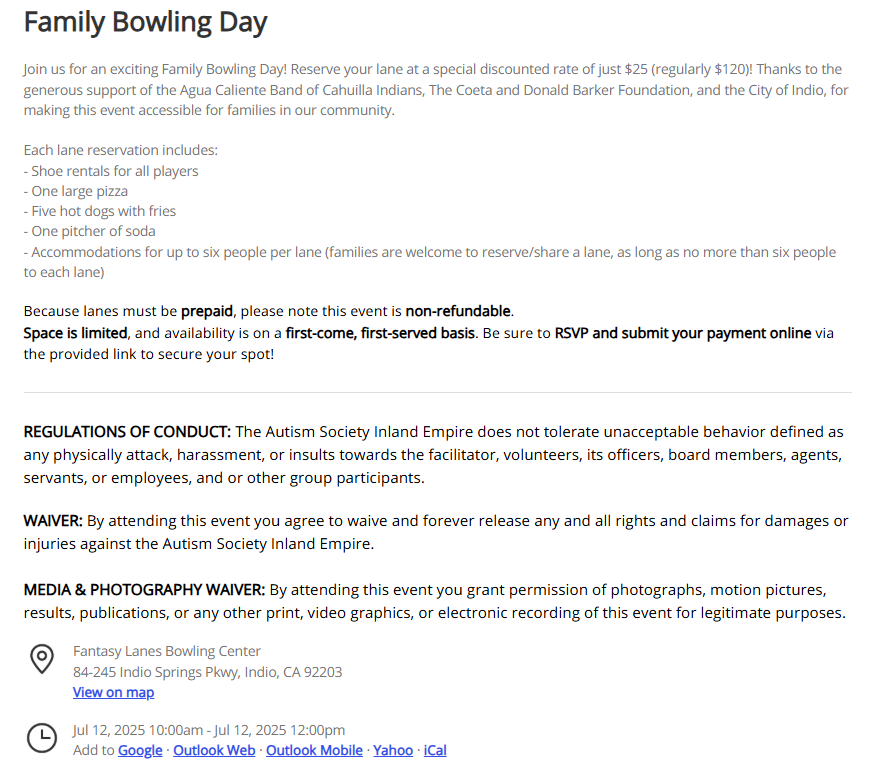Click the location pin icon
The image size is (885, 774).
click(42, 659)
